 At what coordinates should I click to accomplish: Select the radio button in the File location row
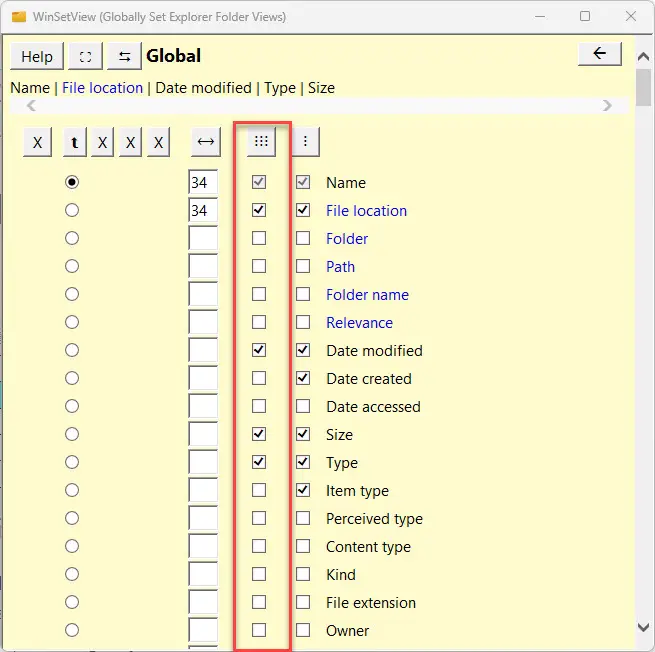click(x=72, y=210)
